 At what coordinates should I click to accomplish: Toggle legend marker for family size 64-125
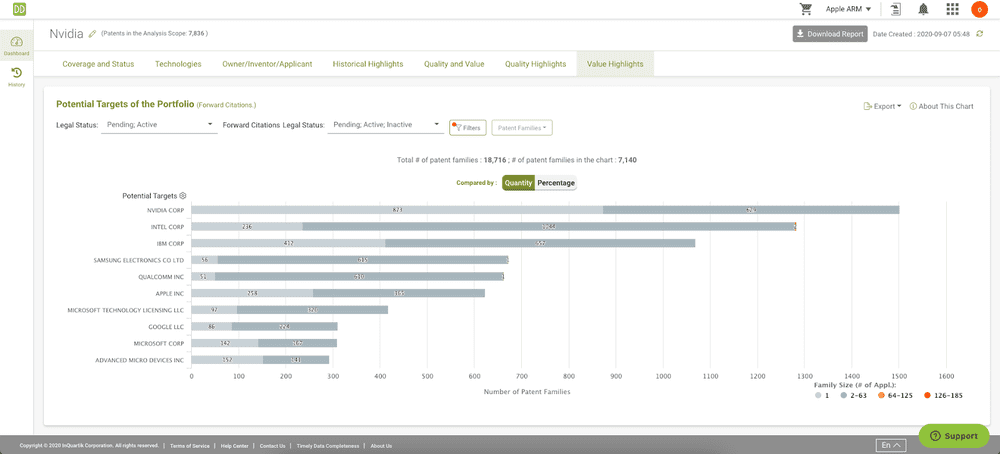[881, 396]
